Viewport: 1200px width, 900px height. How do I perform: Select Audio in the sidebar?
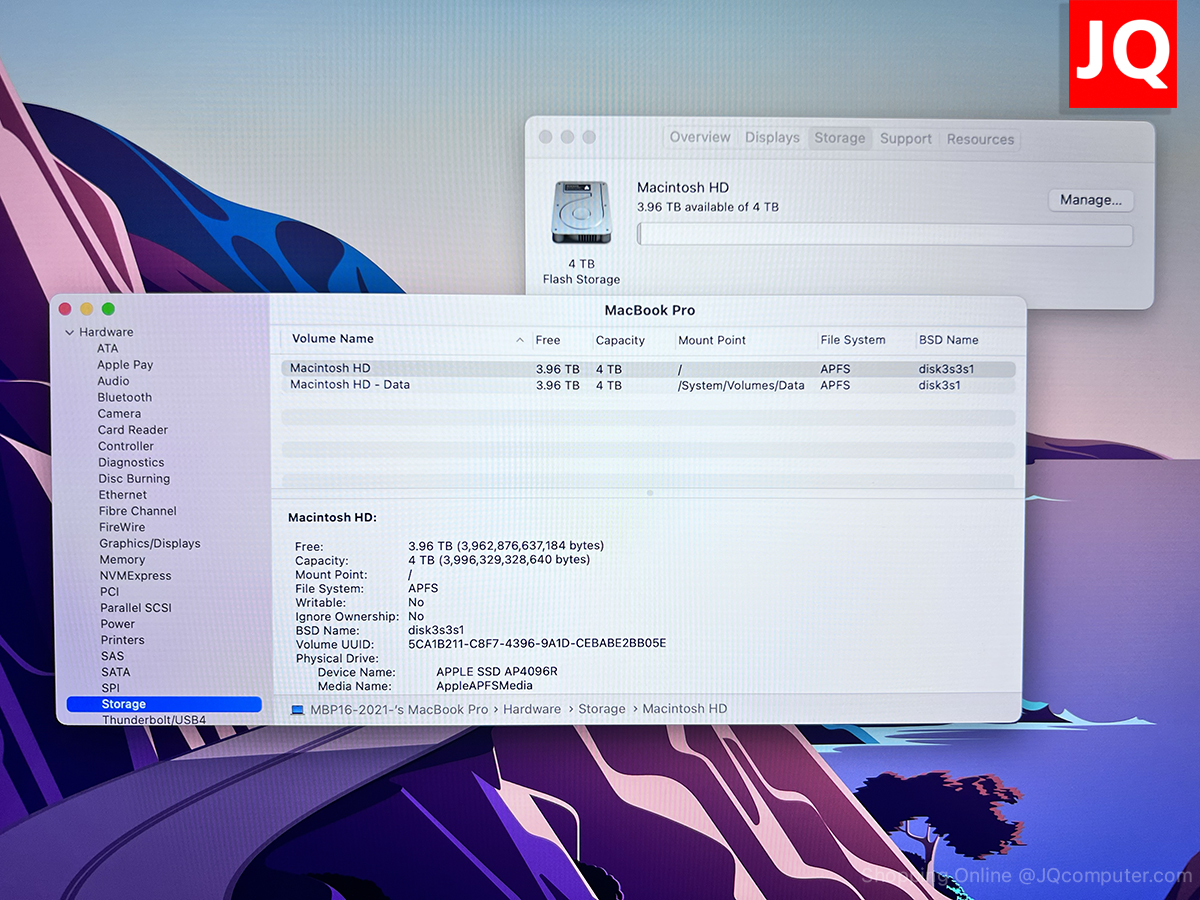pyautogui.click(x=113, y=381)
